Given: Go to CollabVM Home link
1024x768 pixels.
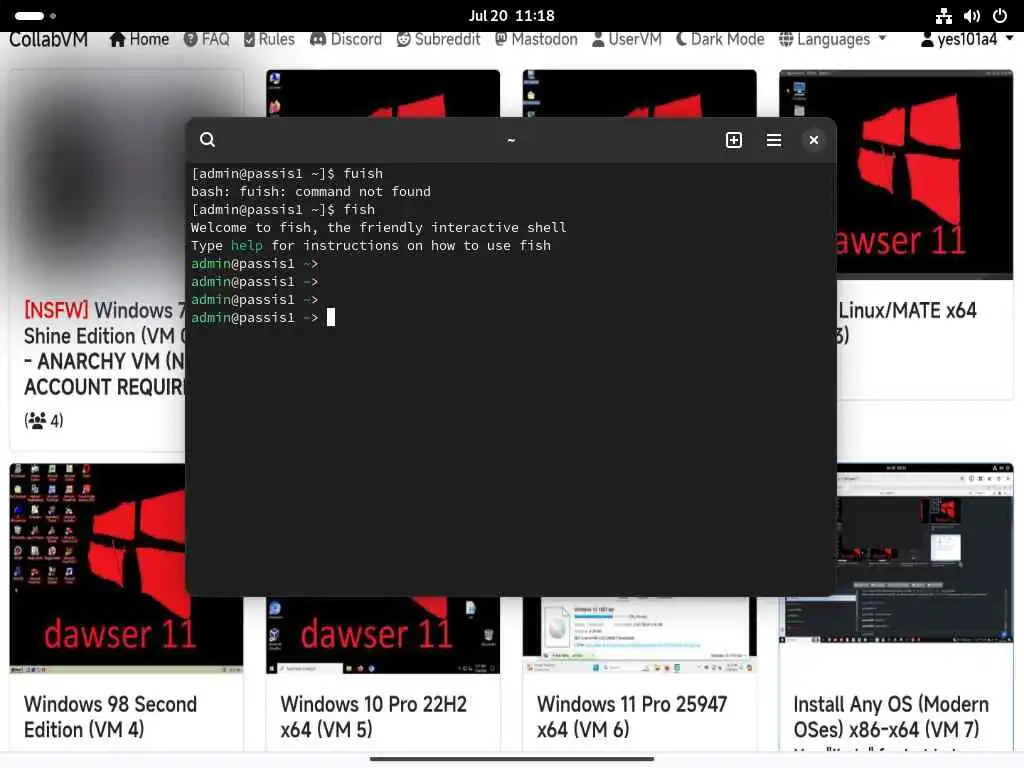Looking at the screenshot, I should [x=139, y=39].
